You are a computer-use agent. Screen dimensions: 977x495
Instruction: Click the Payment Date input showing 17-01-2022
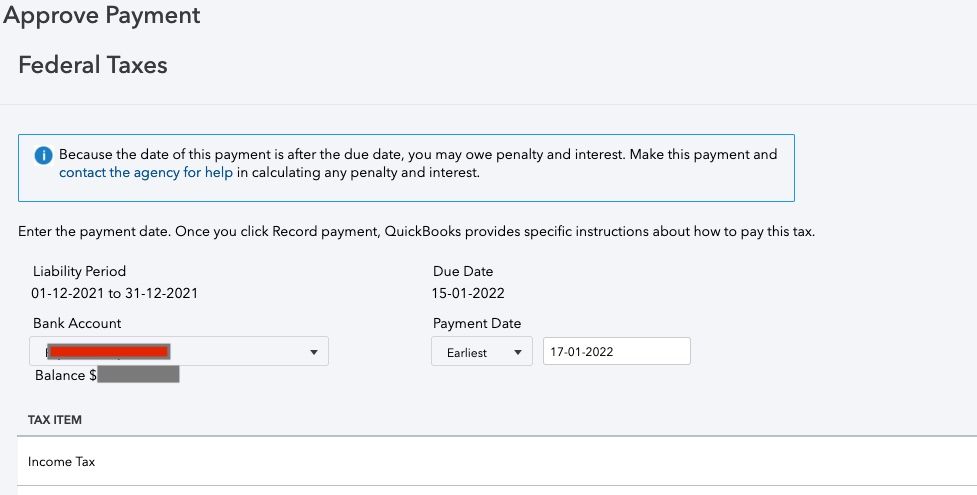pos(616,352)
